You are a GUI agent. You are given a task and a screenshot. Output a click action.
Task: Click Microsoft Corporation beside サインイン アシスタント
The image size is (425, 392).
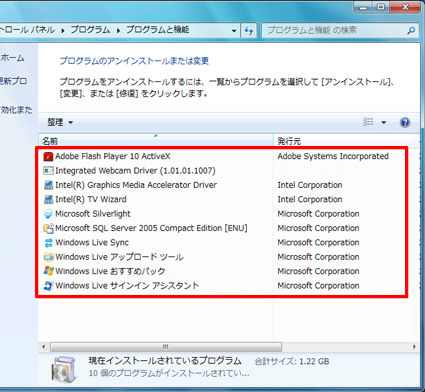[318, 286]
